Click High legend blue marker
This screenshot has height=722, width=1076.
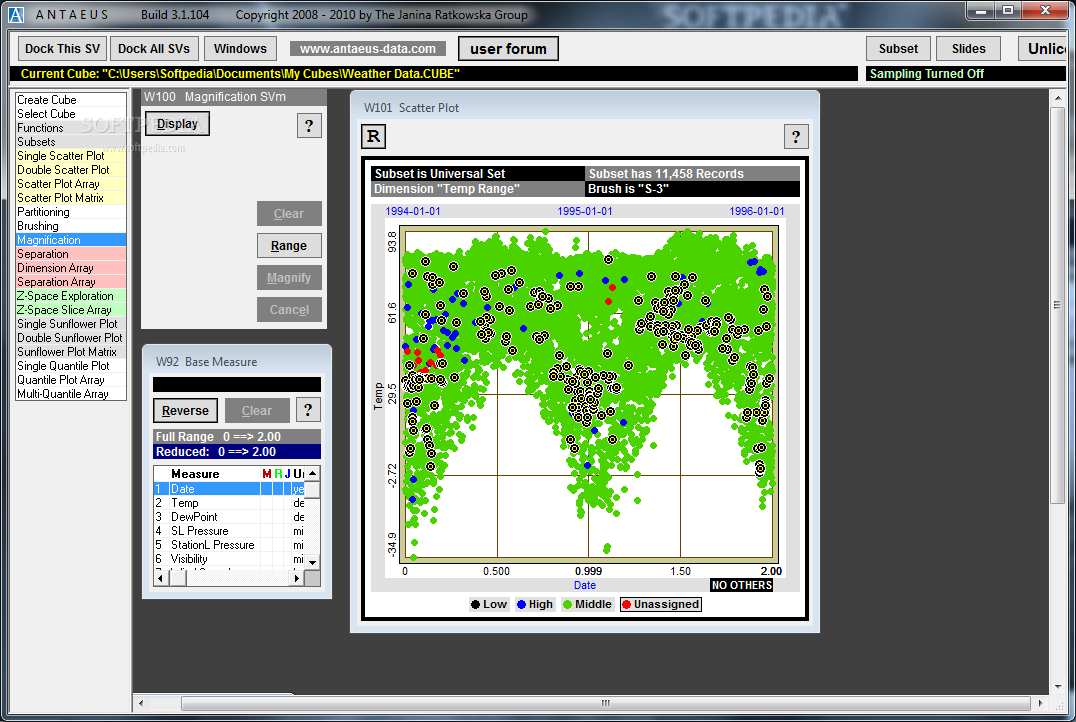521,605
